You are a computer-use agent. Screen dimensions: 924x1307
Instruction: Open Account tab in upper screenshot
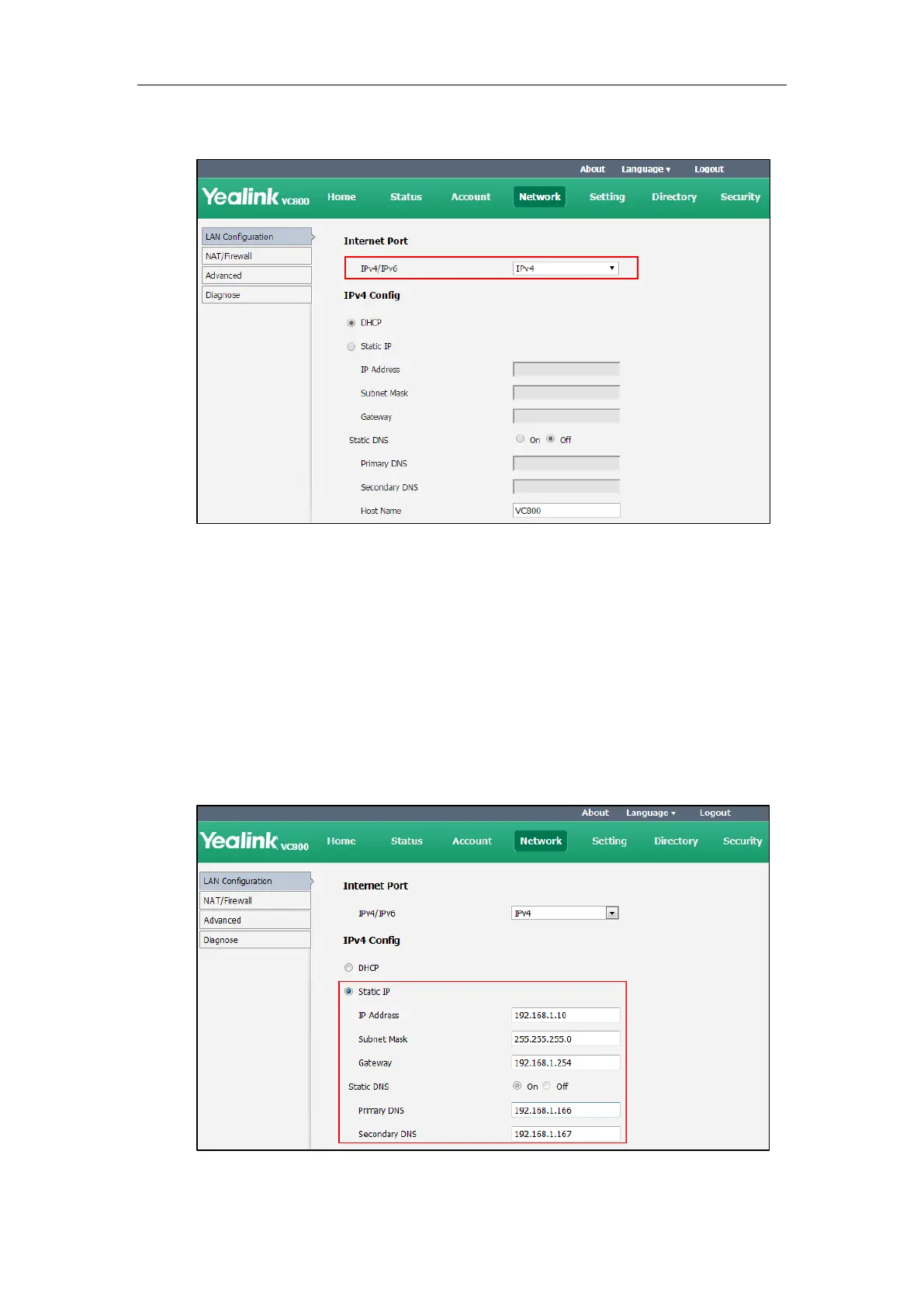471,197
